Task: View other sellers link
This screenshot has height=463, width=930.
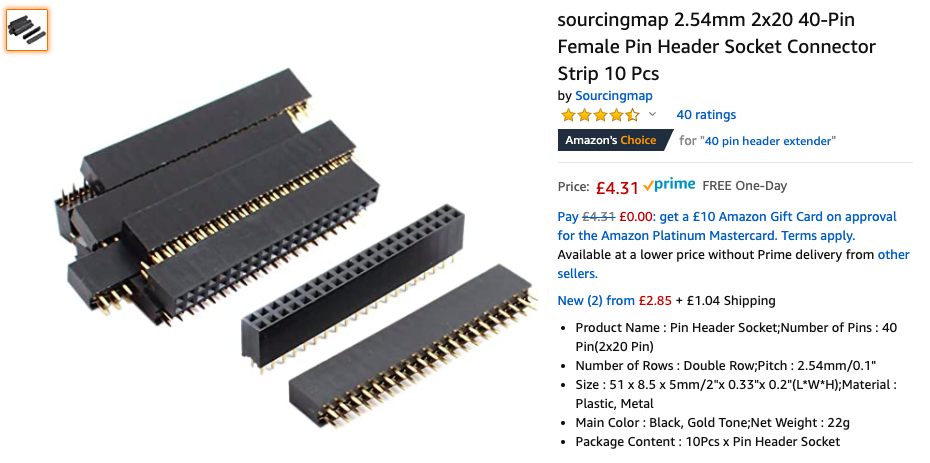Action: click(x=893, y=255)
